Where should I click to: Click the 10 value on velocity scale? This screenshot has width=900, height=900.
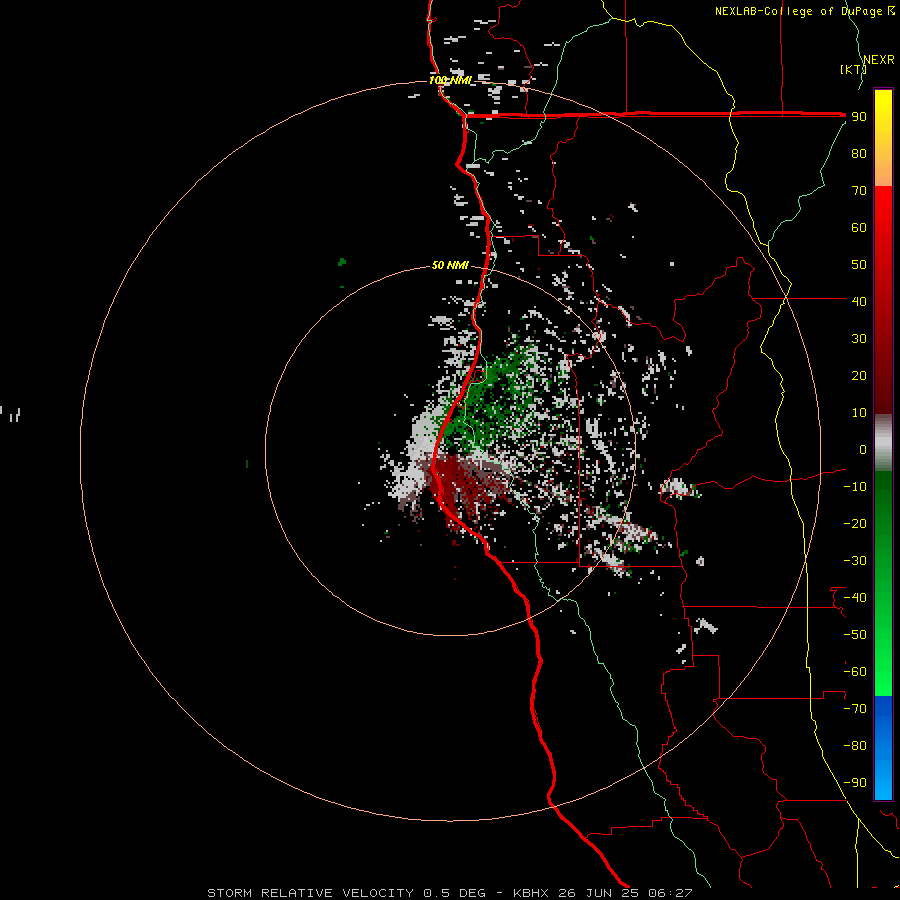click(x=859, y=413)
